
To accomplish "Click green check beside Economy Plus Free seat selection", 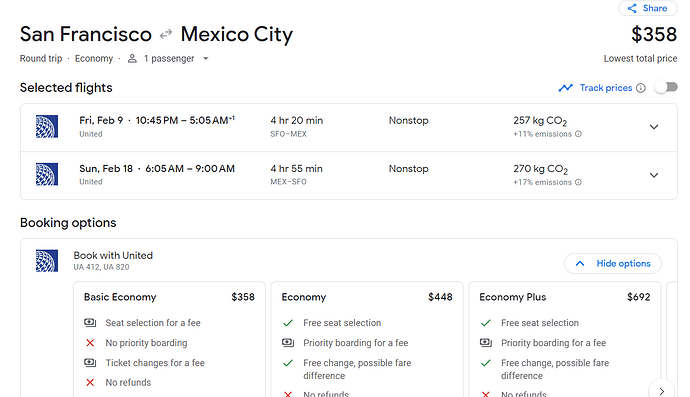I will coord(485,323).
